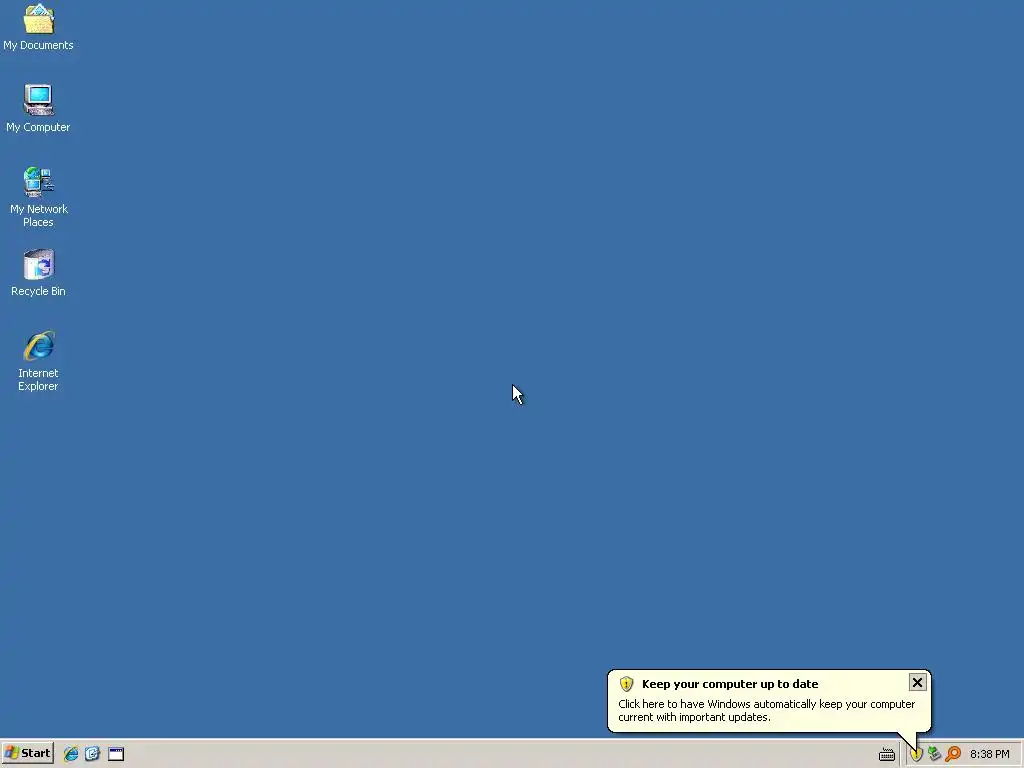Select the My Computer desktop icon

[x=38, y=108]
